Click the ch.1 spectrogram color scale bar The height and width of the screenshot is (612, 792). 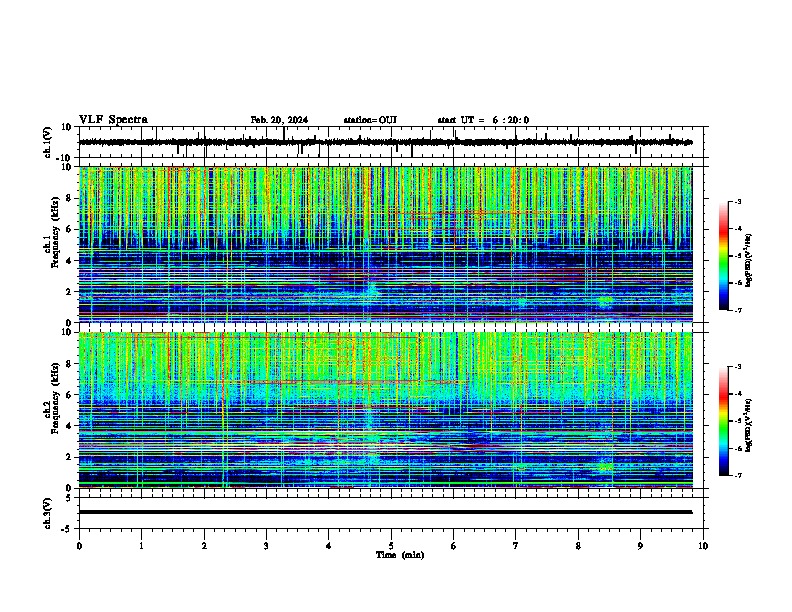click(724, 256)
